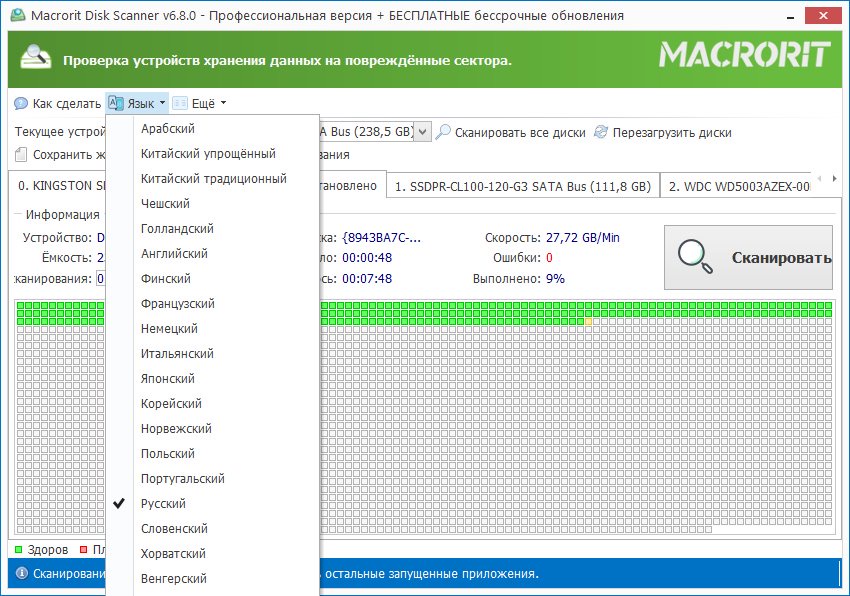Image resolution: width=850 pixels, height=596 pixels.
Task: Click the scan all disks magnifier icon
Action: coord(443,132)
